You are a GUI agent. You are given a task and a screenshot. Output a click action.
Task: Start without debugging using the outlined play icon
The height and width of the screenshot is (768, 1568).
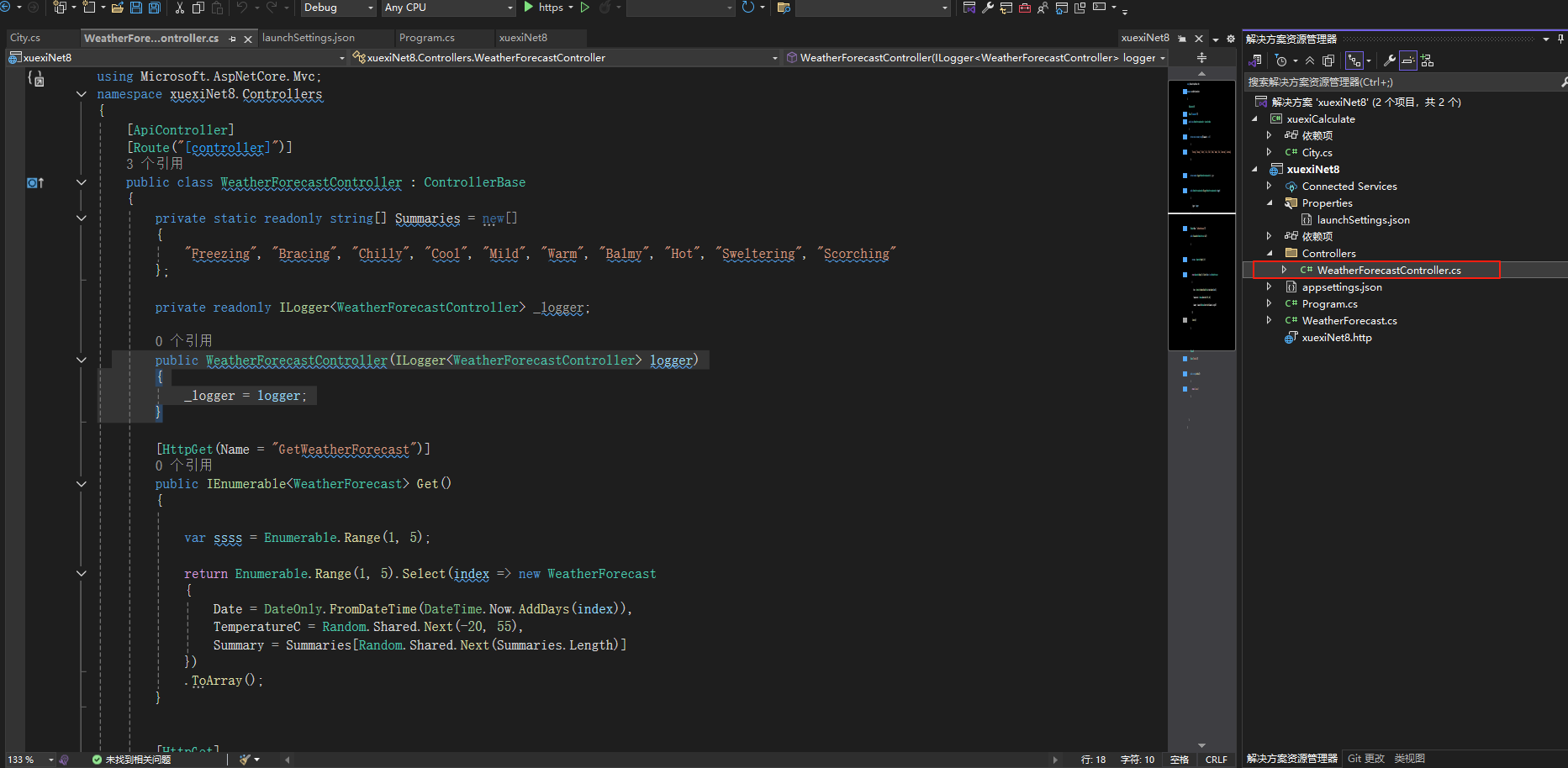(585, 8)
